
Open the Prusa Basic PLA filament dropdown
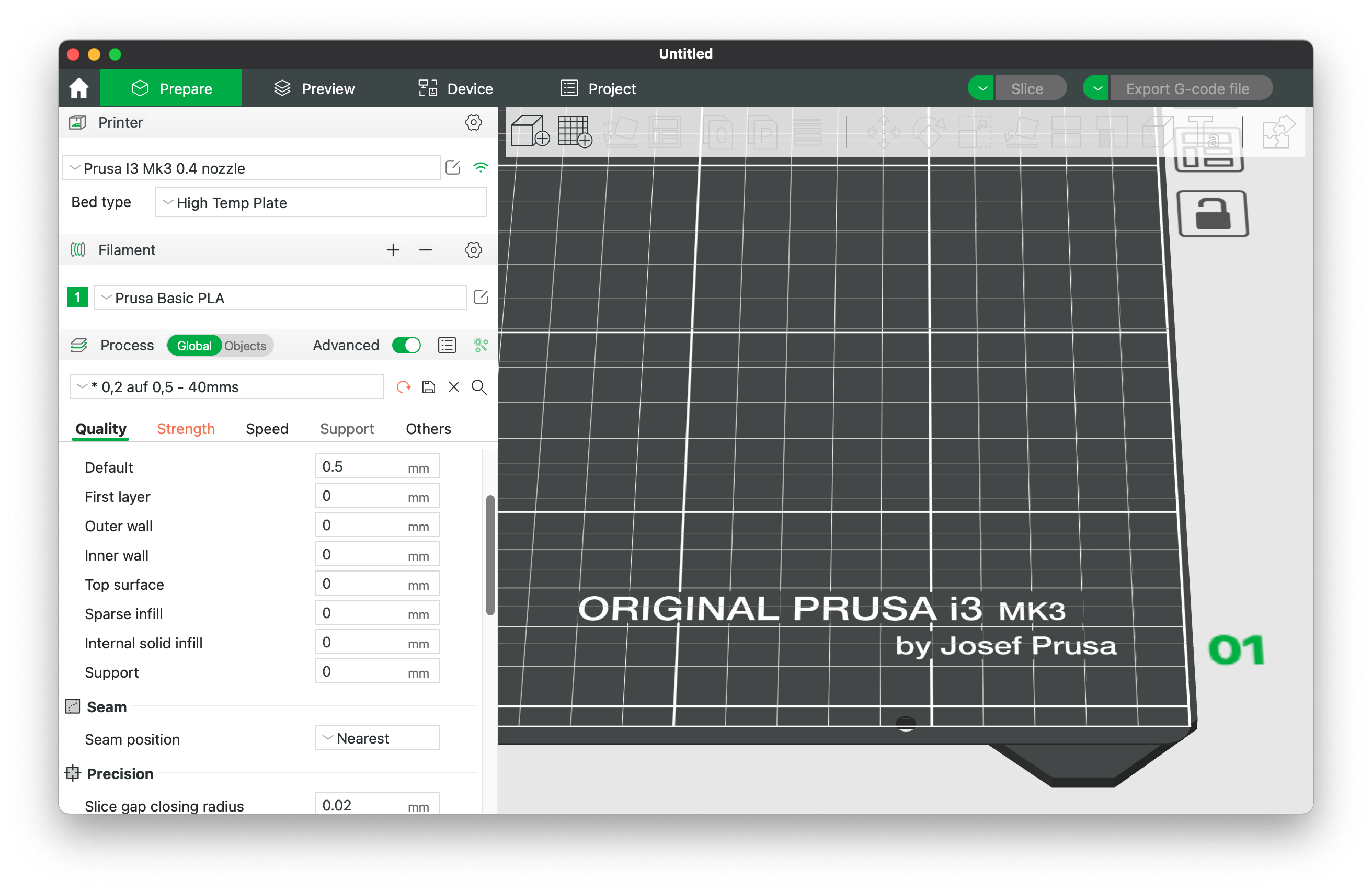(280, 298)
